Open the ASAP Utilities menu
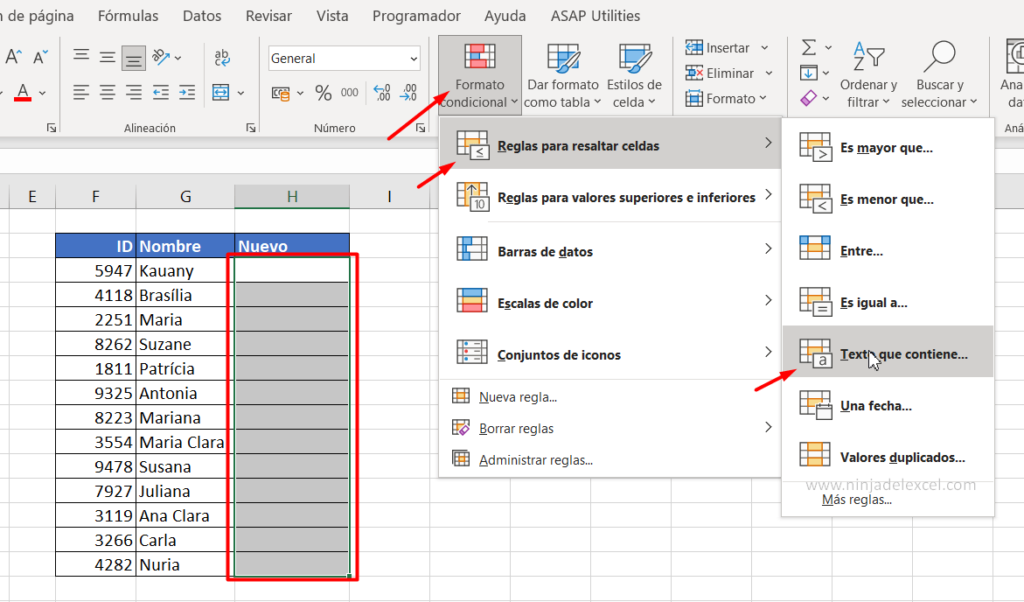Image resolution: width=1024 pixels, height=602 pixels. [x=597, y=15]
